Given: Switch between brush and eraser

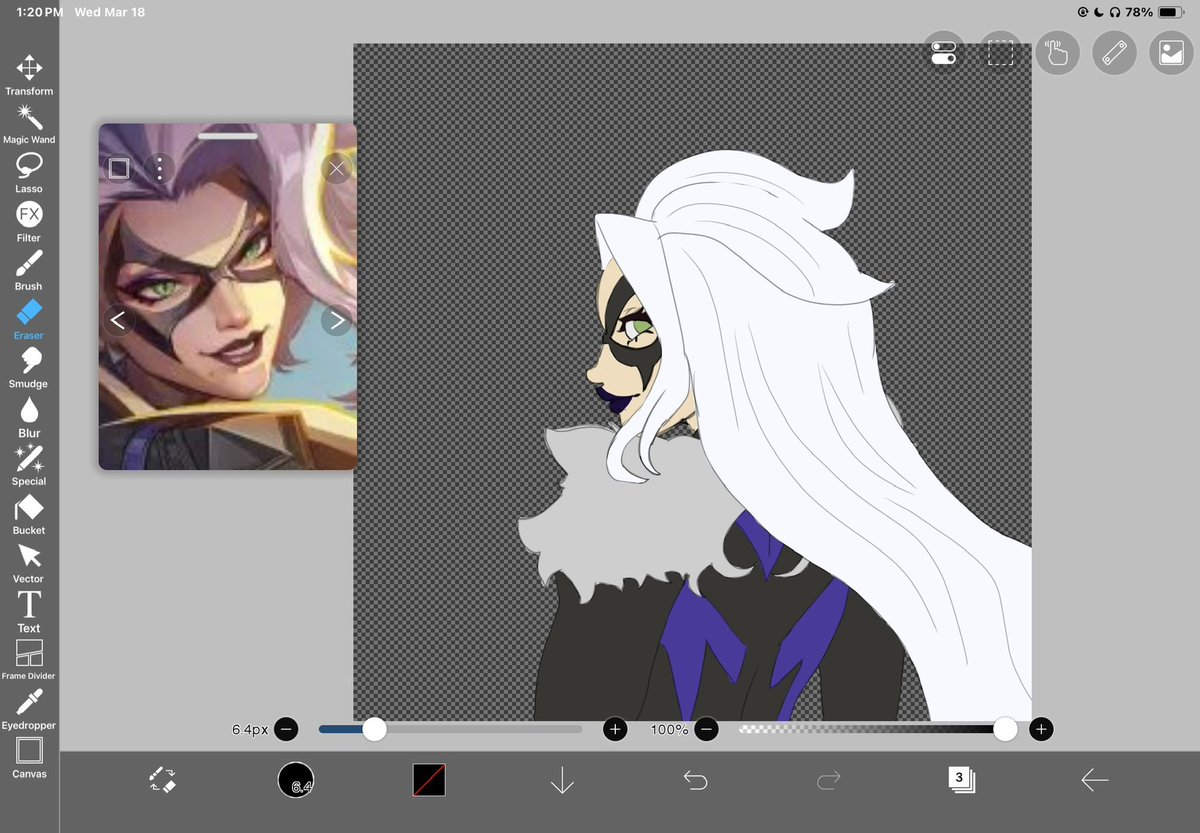Looking at the screenshot, I should [x=163, y=780].
